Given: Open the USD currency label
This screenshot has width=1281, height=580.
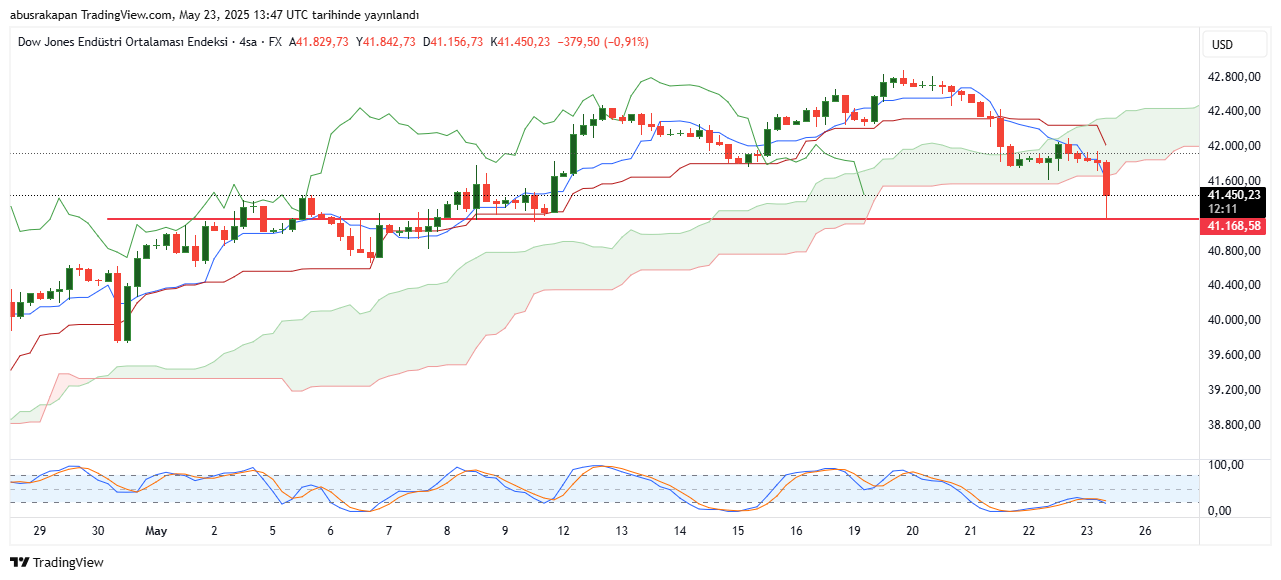Looking at the screenshot, I should 1222,45.
